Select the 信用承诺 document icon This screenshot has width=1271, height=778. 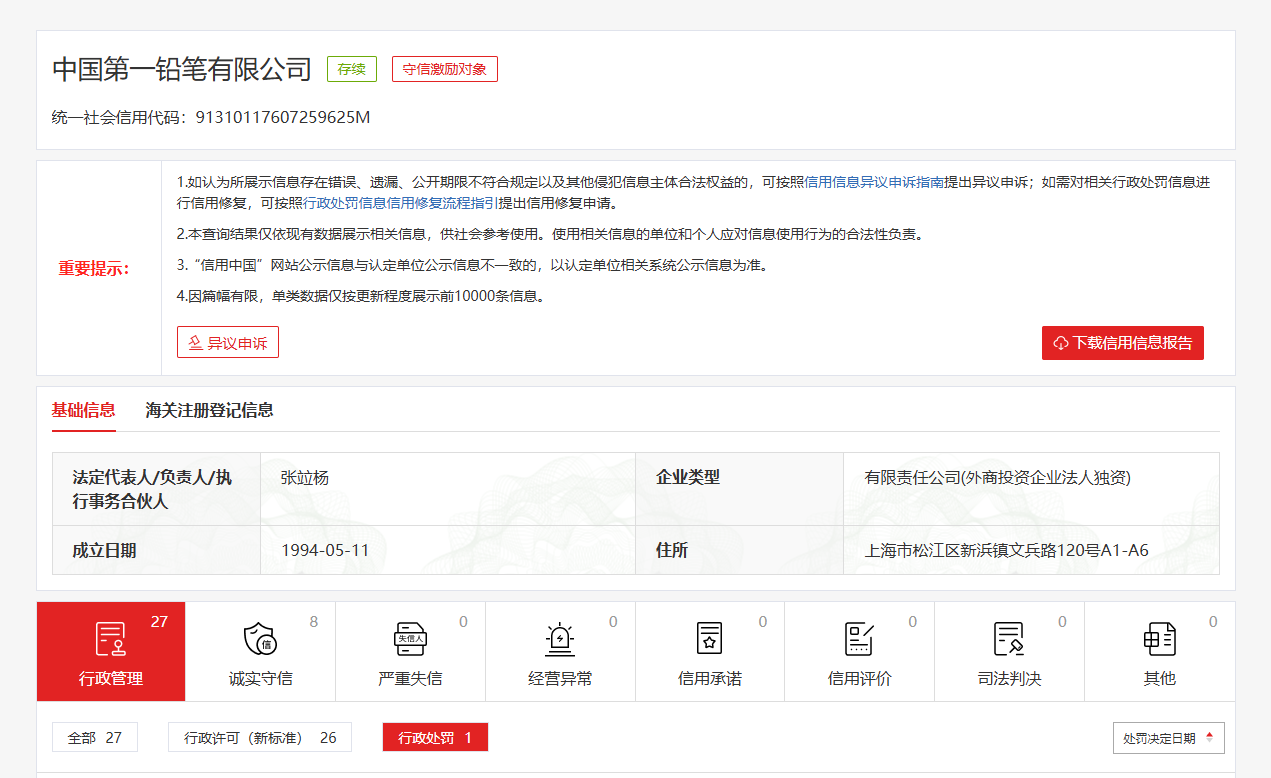[709, 638]
